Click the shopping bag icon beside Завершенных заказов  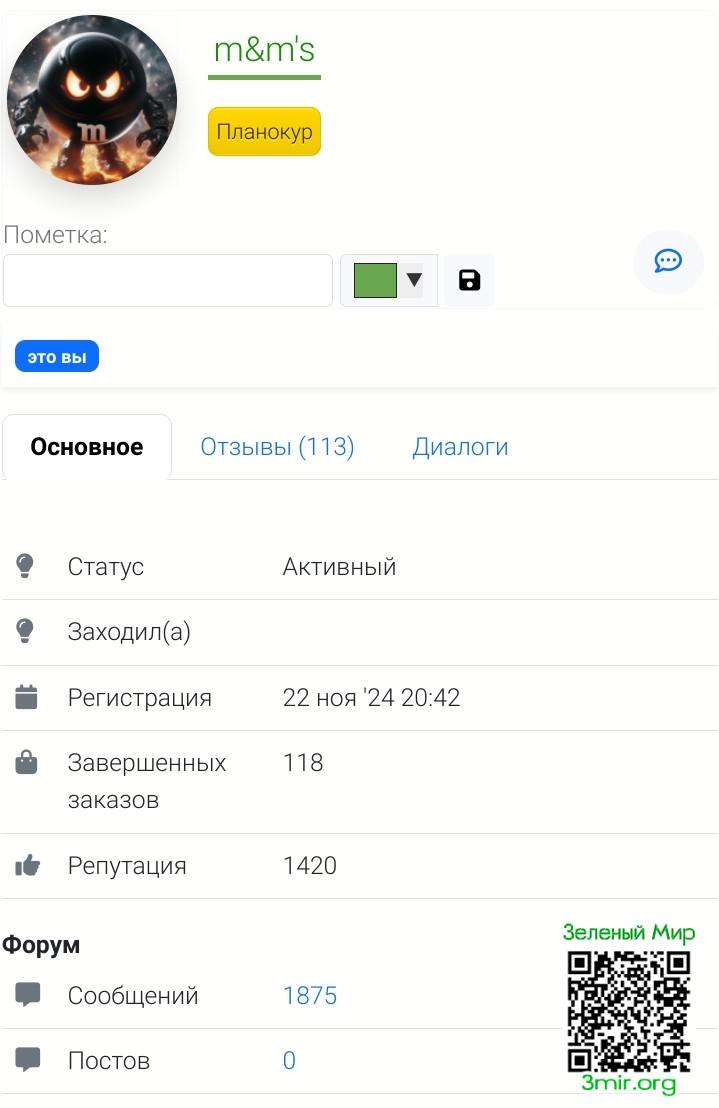26,764
